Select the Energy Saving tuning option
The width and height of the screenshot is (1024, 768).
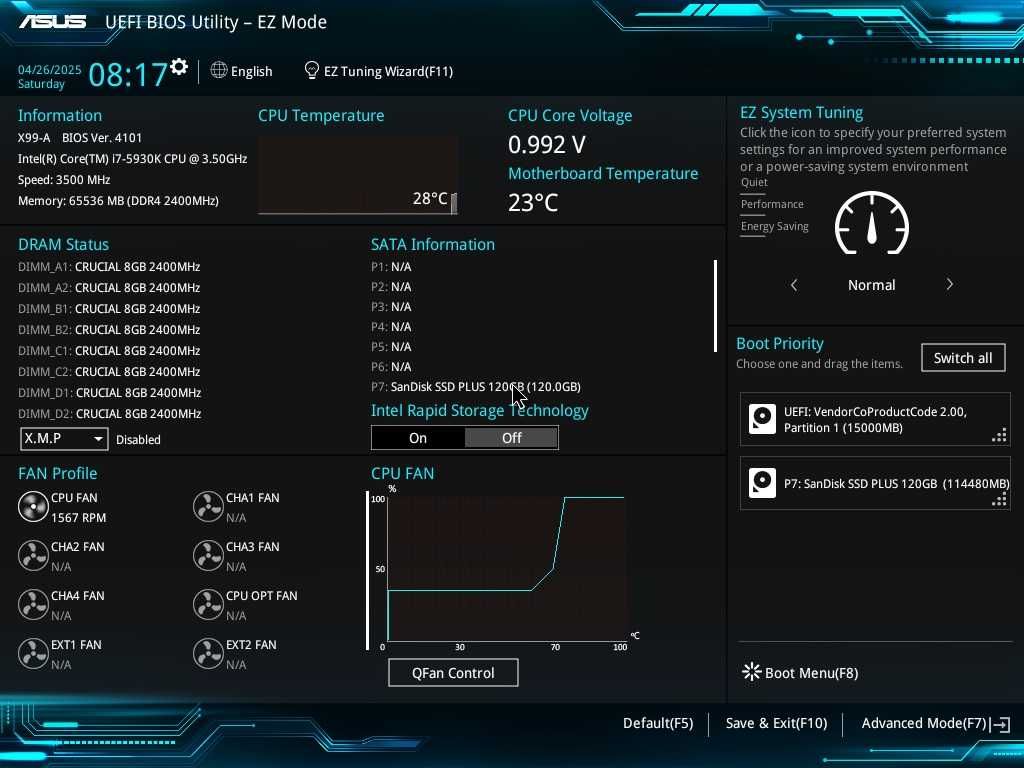point(775,226)
